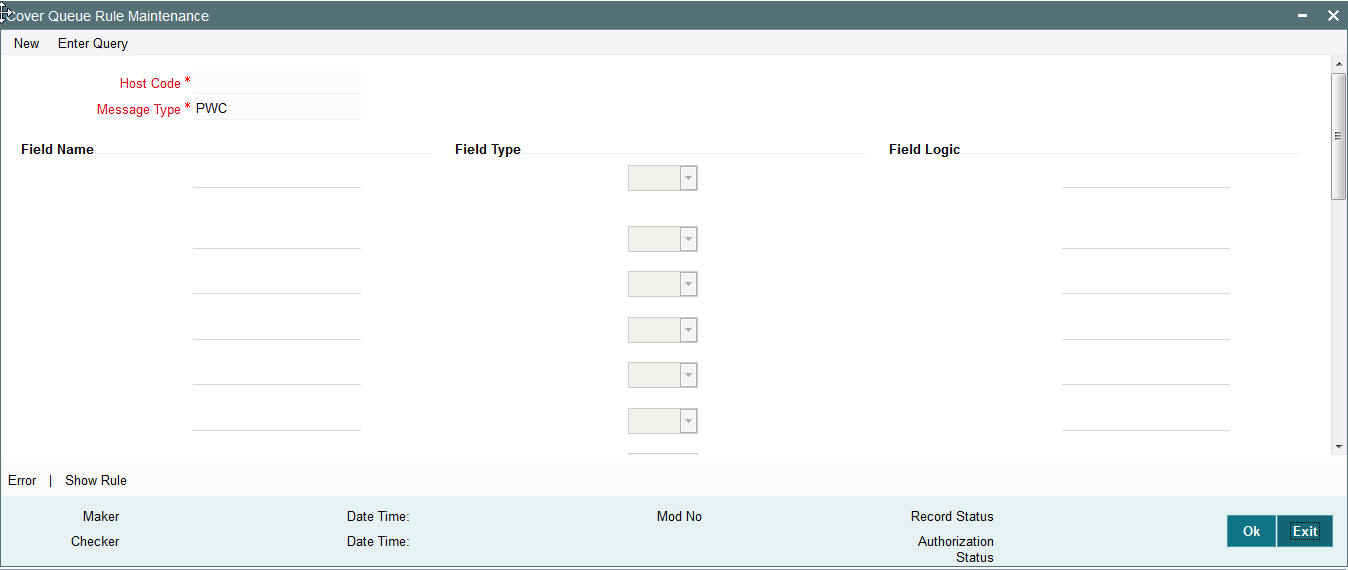Click the second Field Name input
The image size is (1348, 570).
click(277, 238)
